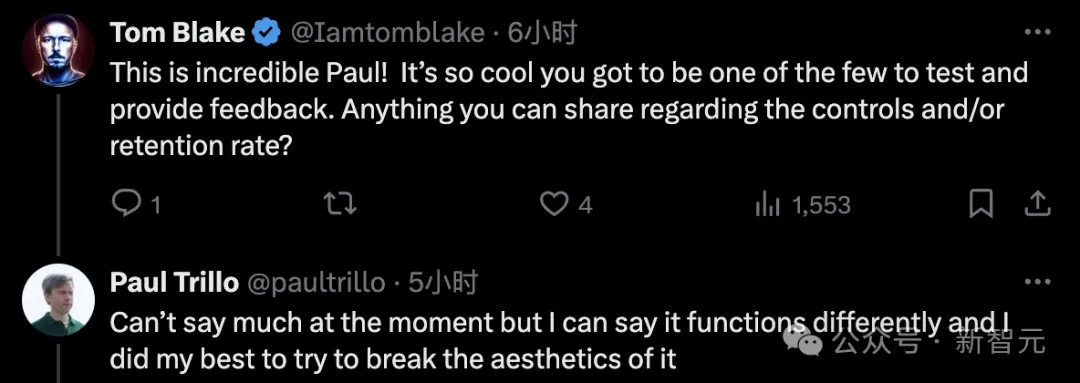Open the 6小时 timestamp on Tom's tweet
Screen dimensions: 1080x383
pyautogui.click(x=542, y=32)
